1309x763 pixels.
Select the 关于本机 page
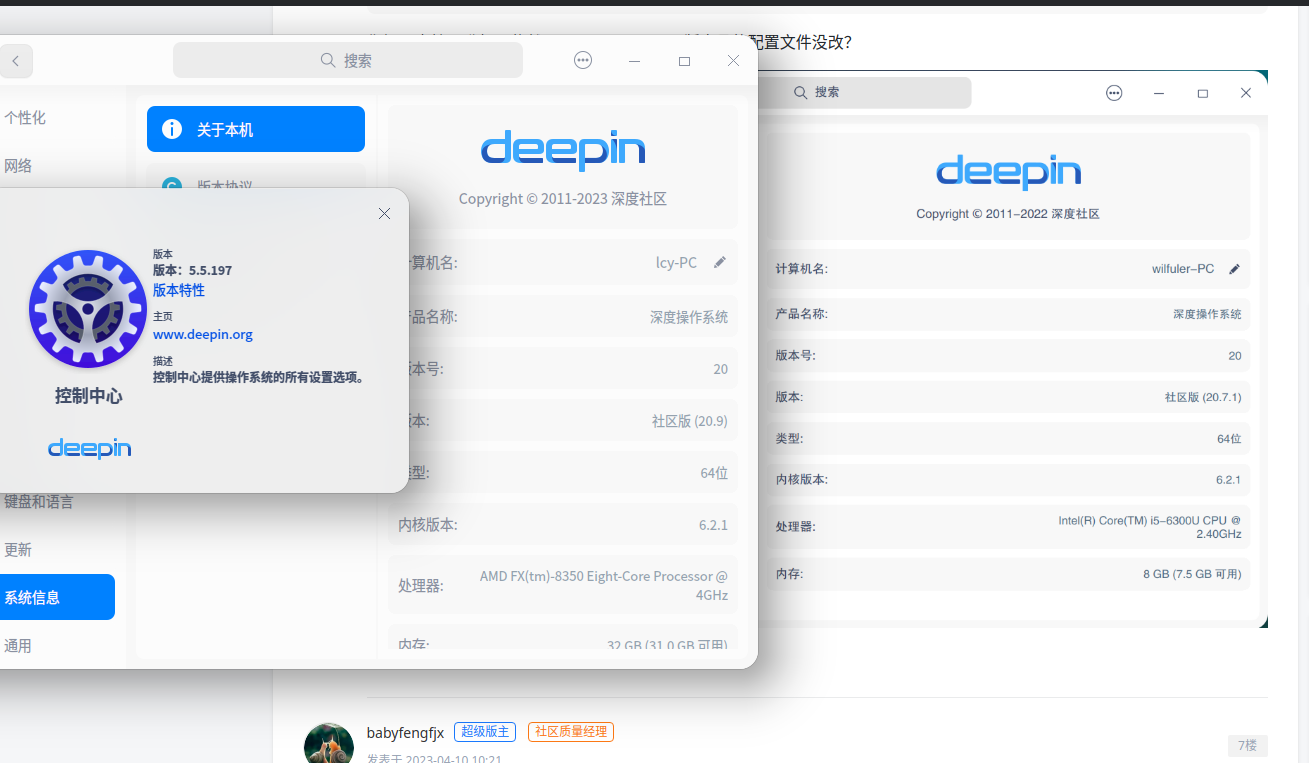[256, 129]
